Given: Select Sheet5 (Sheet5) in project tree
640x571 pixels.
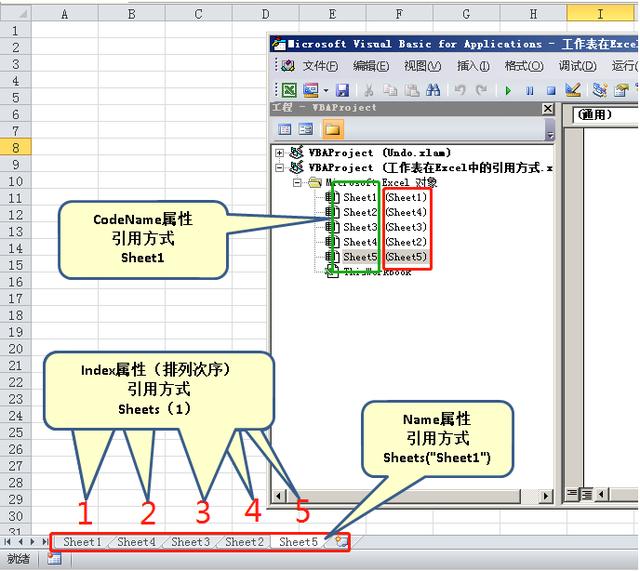Looking at the screenshot, I should point(384,257).
